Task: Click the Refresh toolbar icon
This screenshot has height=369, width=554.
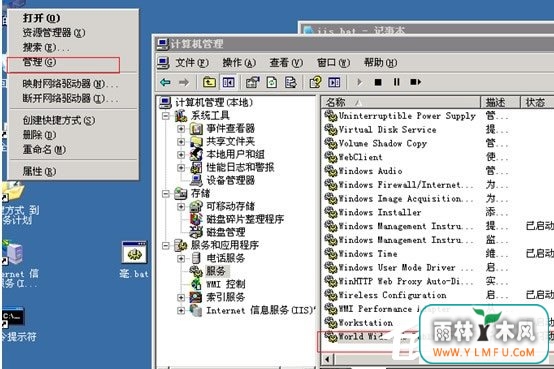Action: click(272, 82)
